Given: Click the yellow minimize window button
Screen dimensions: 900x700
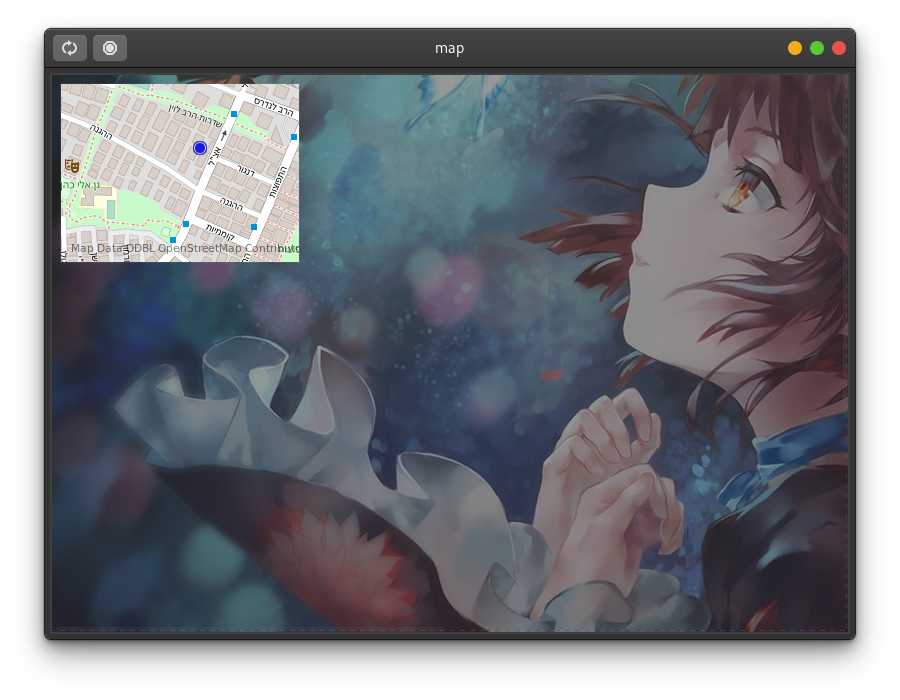Looking at the screenshot, I should click(x=795, y=48).
